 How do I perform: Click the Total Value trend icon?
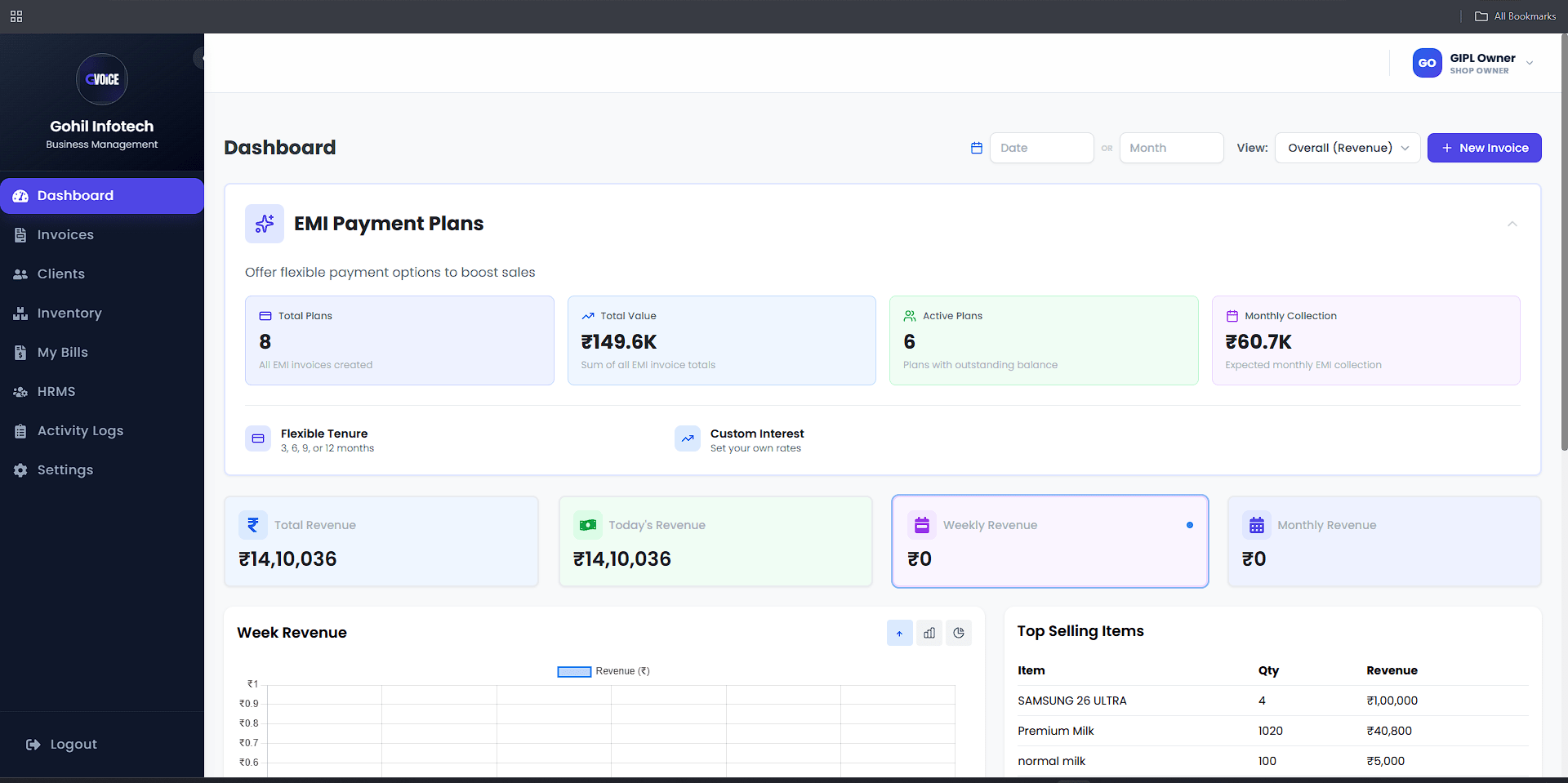[588, 316]
